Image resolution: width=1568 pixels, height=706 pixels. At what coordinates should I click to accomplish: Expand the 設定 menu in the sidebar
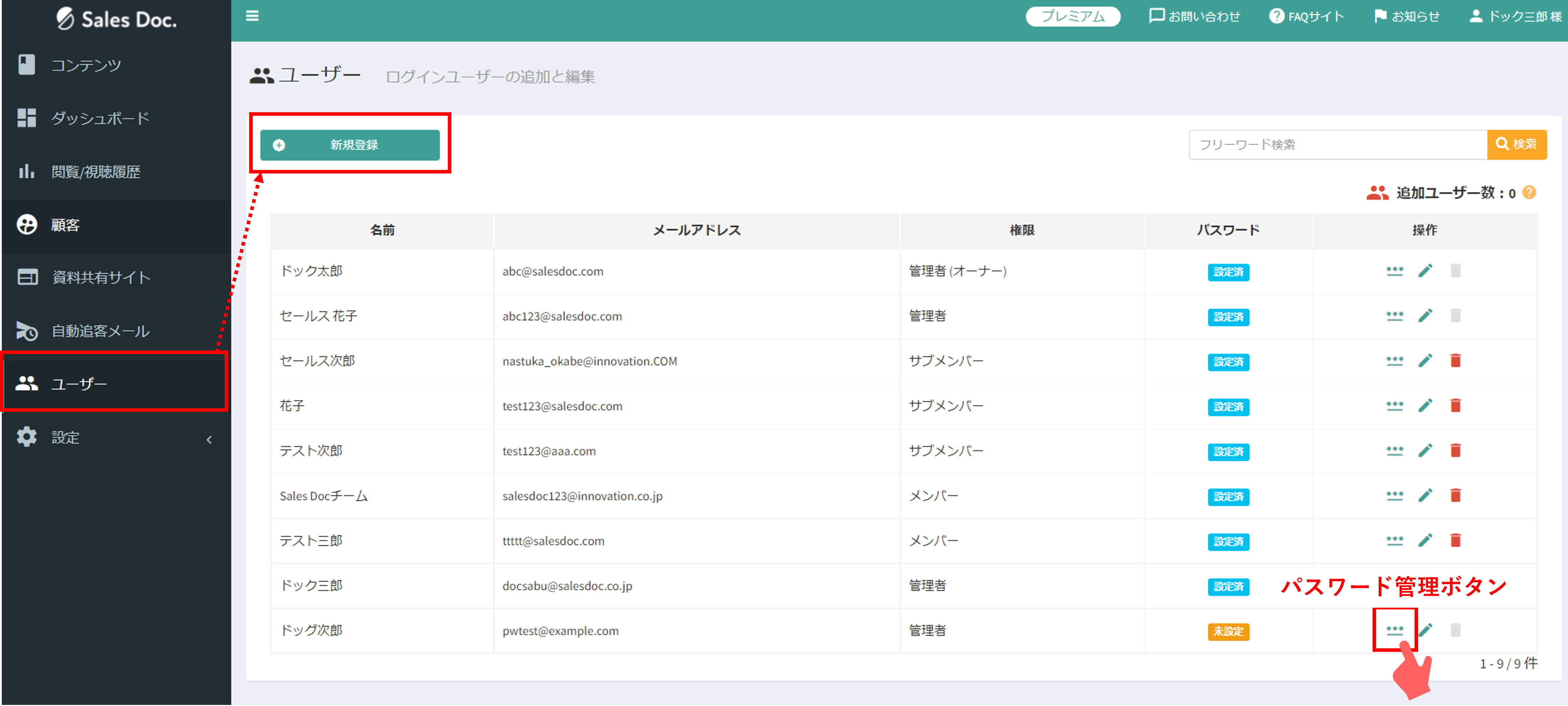[64, 437]
